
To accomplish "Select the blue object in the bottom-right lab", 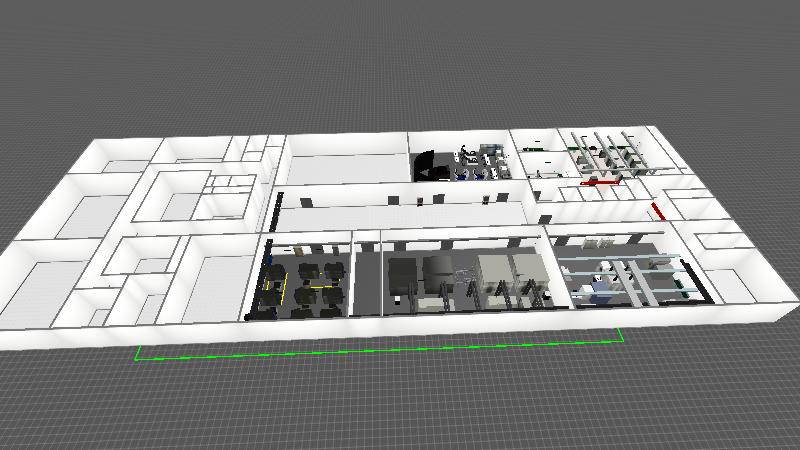I will click(x=598, y=289).
